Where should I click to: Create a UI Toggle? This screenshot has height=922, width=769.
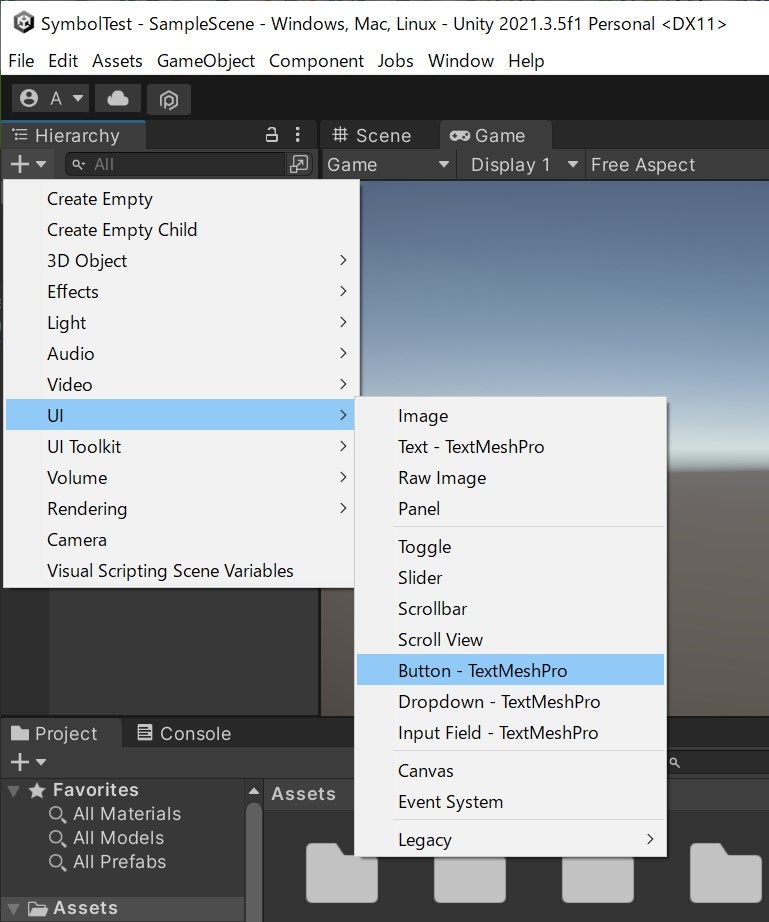(510, 546)
